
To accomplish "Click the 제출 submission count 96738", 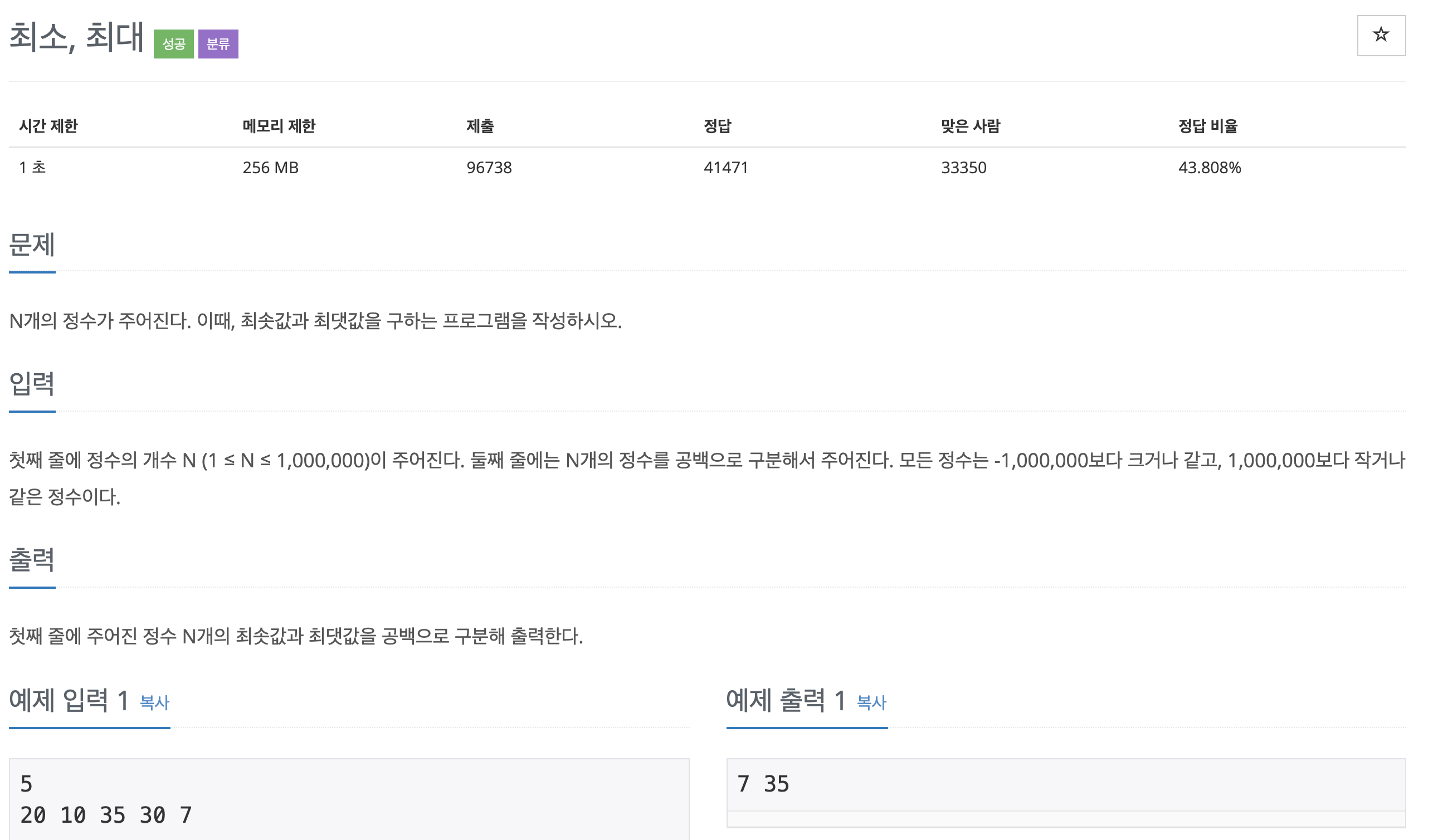I will tap(488, 168).
